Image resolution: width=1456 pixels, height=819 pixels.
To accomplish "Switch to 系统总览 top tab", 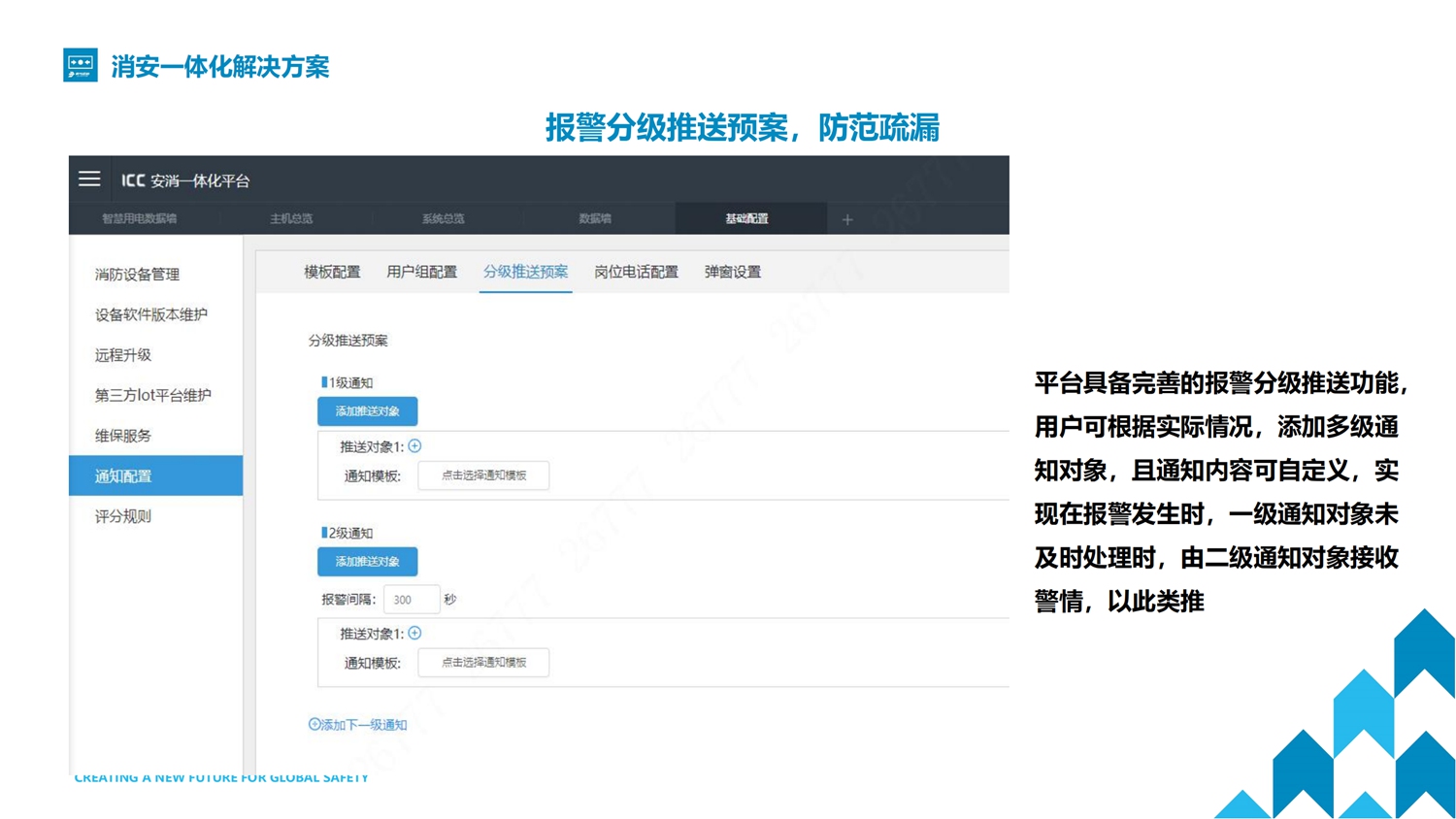I will (443, 219).
